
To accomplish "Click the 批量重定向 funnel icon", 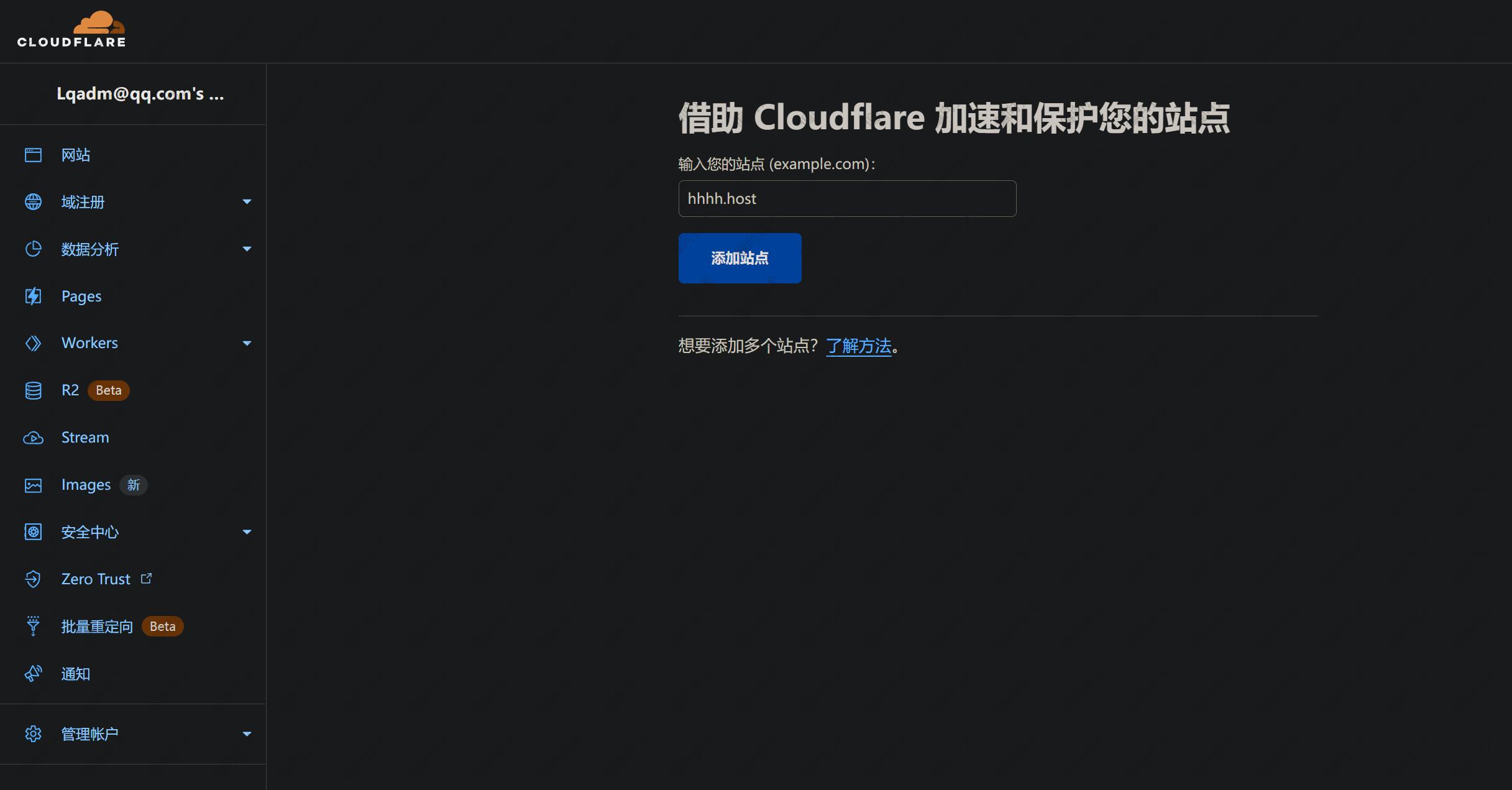I will coord(33,626).
